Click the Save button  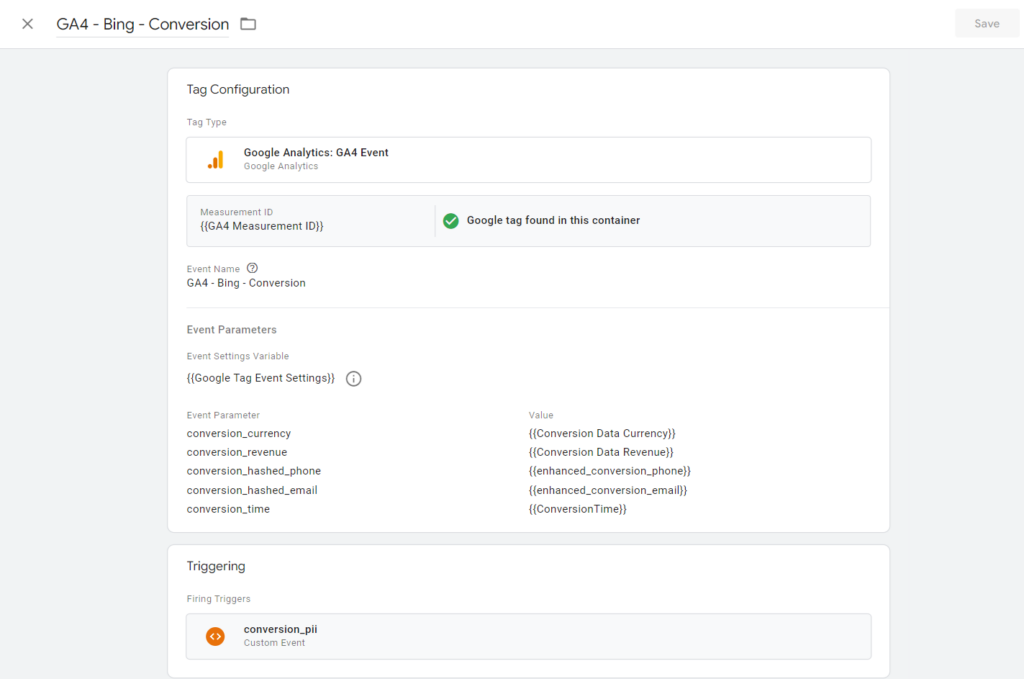986,24
